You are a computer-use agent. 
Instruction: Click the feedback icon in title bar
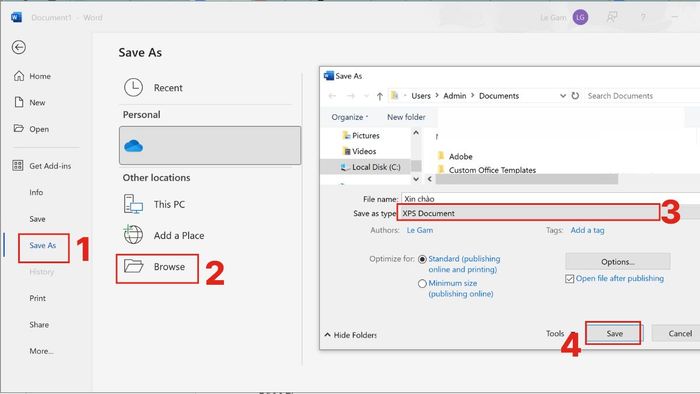coord(612,17)
